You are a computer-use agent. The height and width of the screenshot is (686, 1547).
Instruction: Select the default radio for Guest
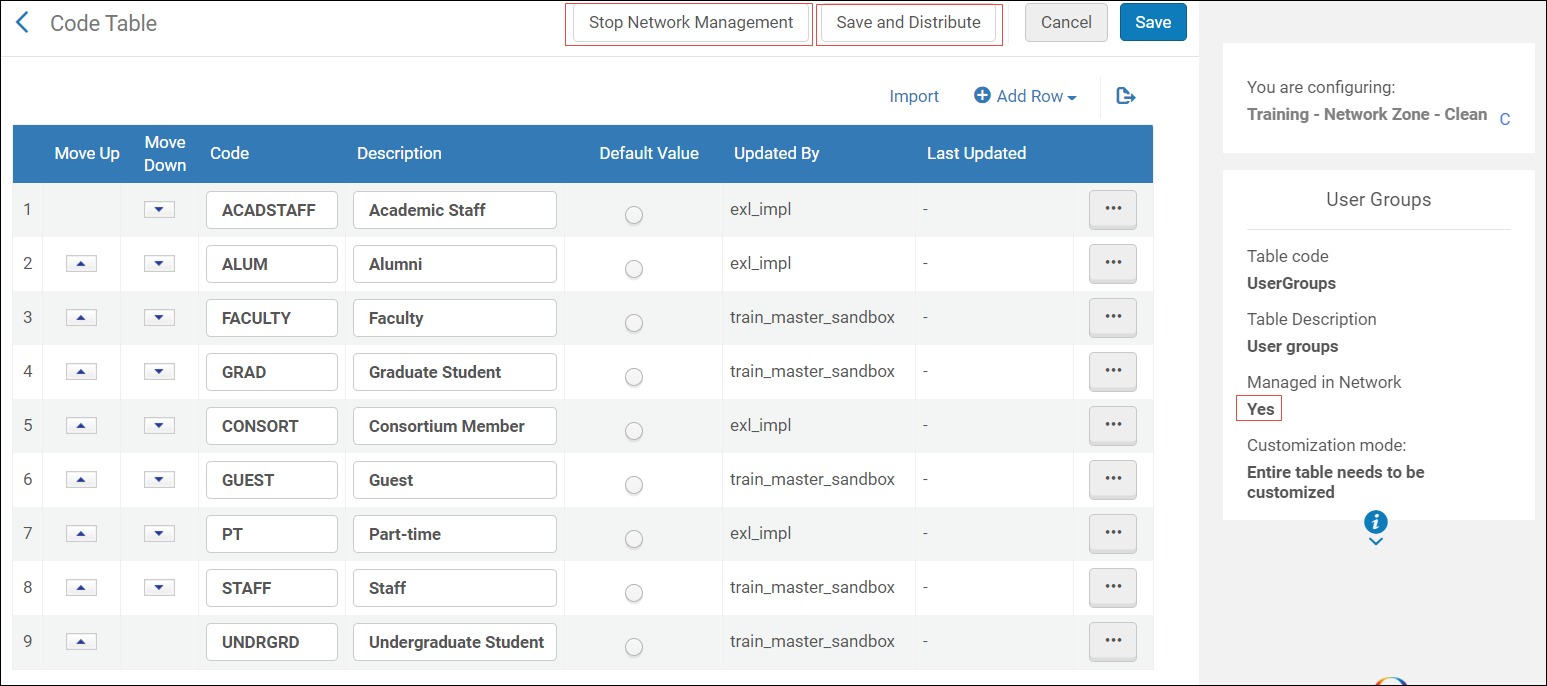[633, 485]
